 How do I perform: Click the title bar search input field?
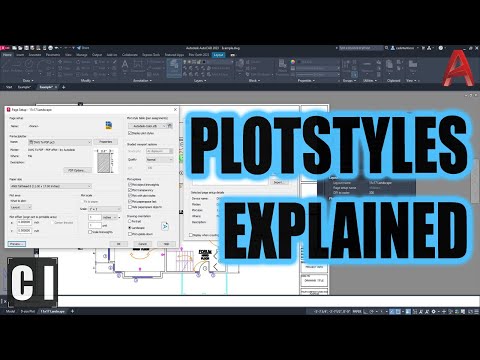(361, 48)
